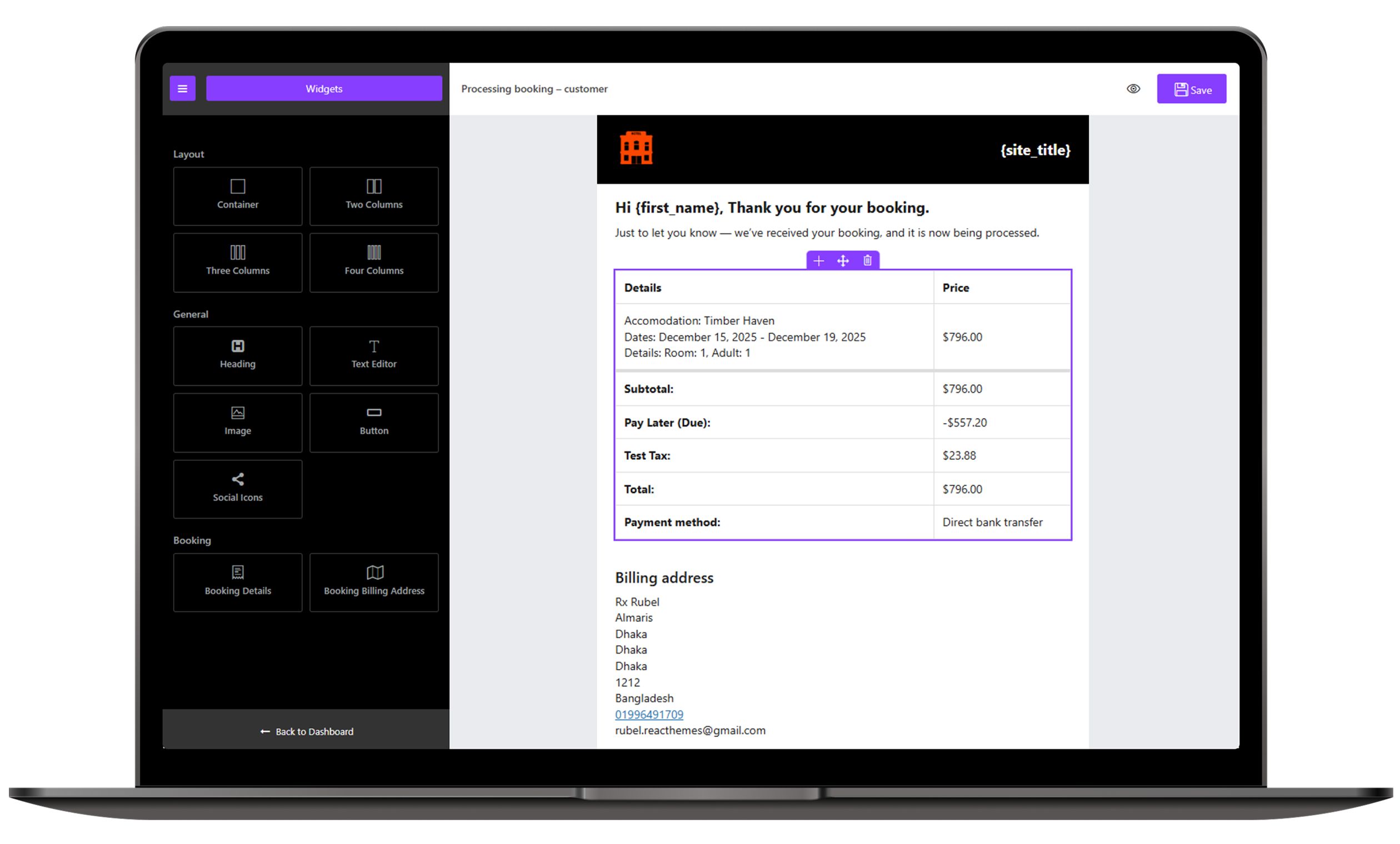Choose the Three Columns layout widget
This screenshot has height=844, width=1400.
tap(238, 262)
